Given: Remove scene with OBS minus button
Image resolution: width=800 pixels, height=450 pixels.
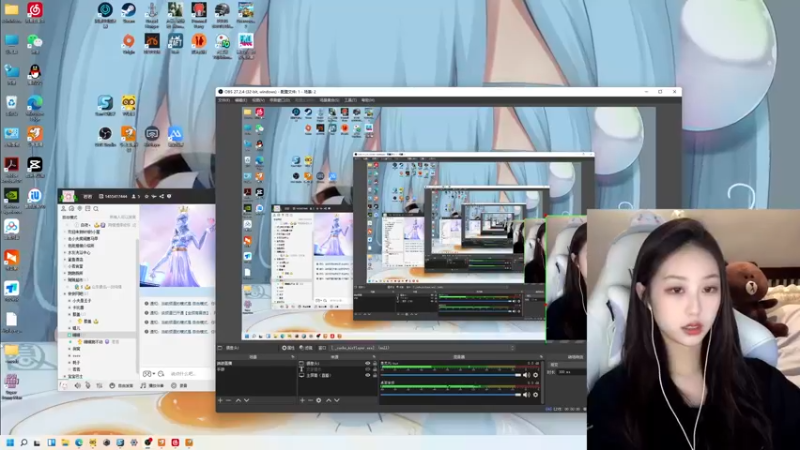Looking at the screenshot, I should pyautogui.click(x=228, y=401).
